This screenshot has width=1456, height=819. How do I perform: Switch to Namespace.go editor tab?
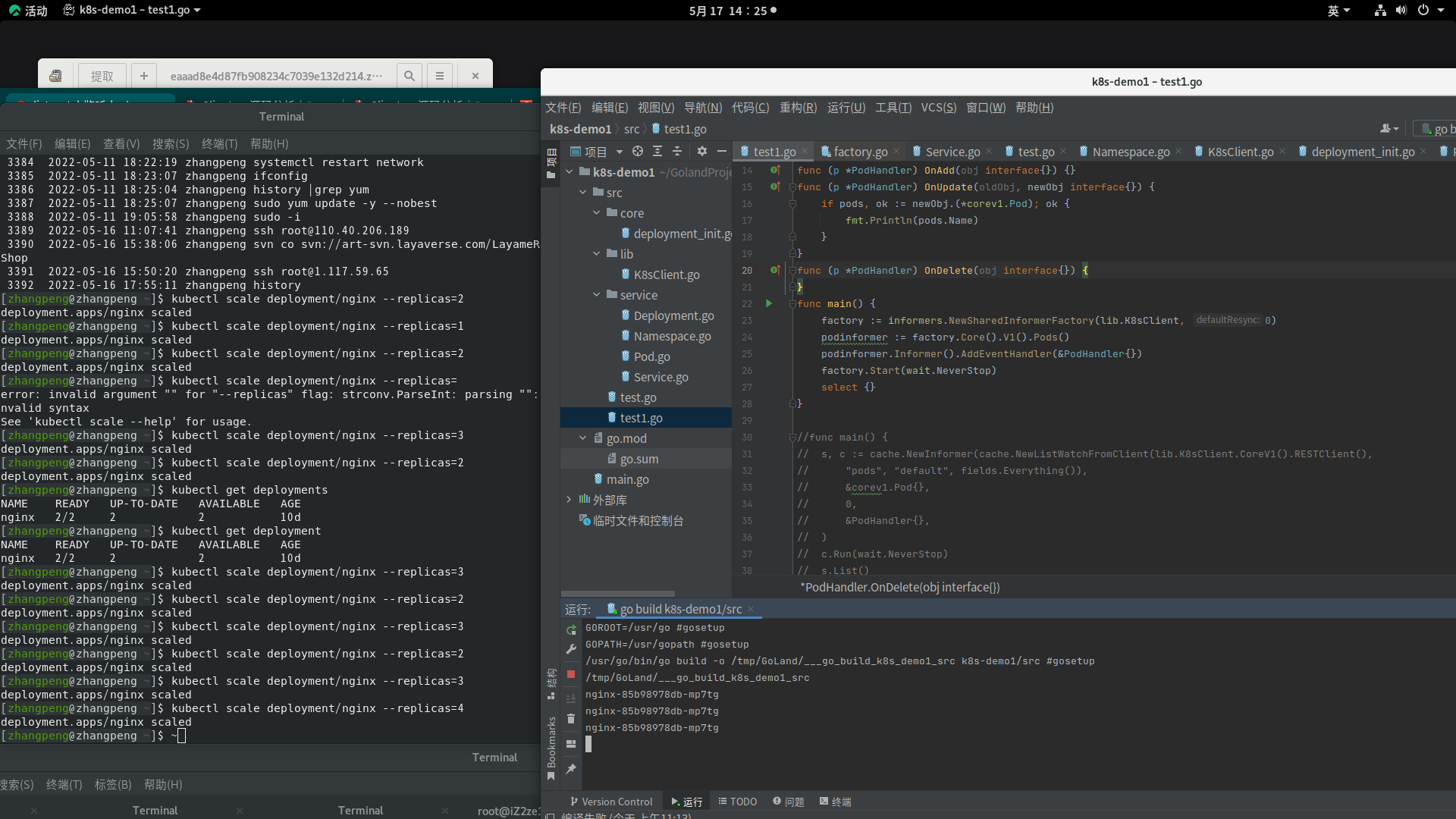pos(1131,152)
